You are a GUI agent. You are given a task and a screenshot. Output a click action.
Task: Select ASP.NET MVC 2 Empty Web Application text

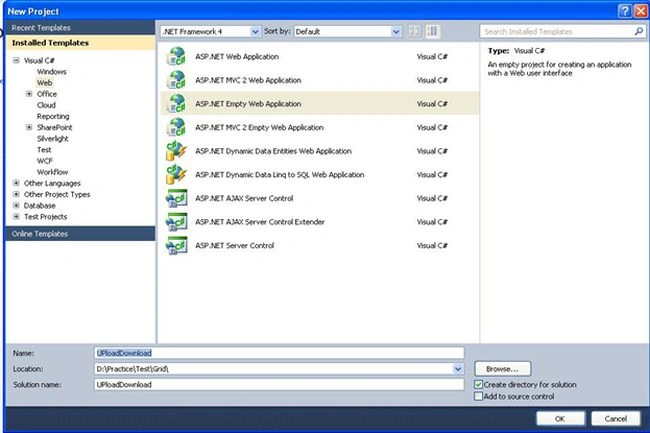click(x=260, y=128)
